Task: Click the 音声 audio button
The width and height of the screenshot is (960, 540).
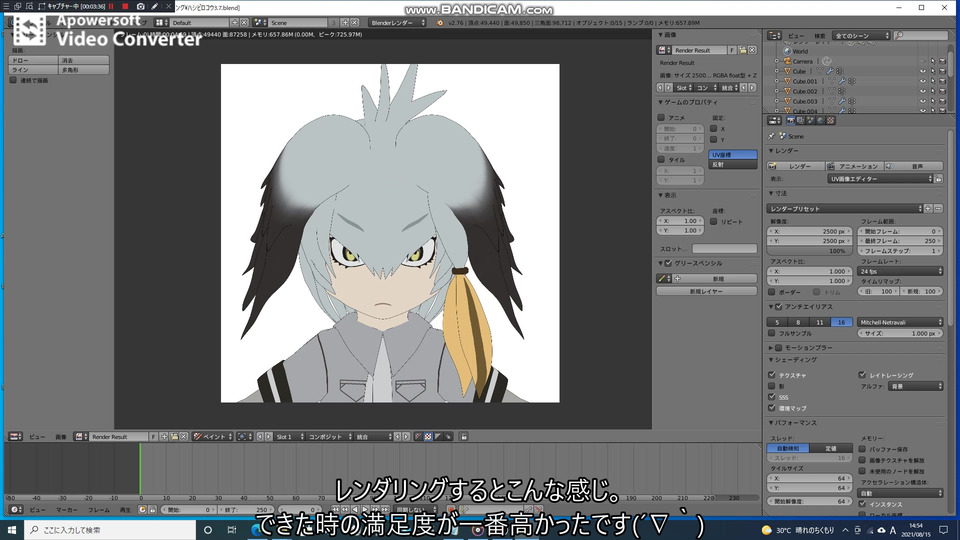Action: (x=913, y=166)
